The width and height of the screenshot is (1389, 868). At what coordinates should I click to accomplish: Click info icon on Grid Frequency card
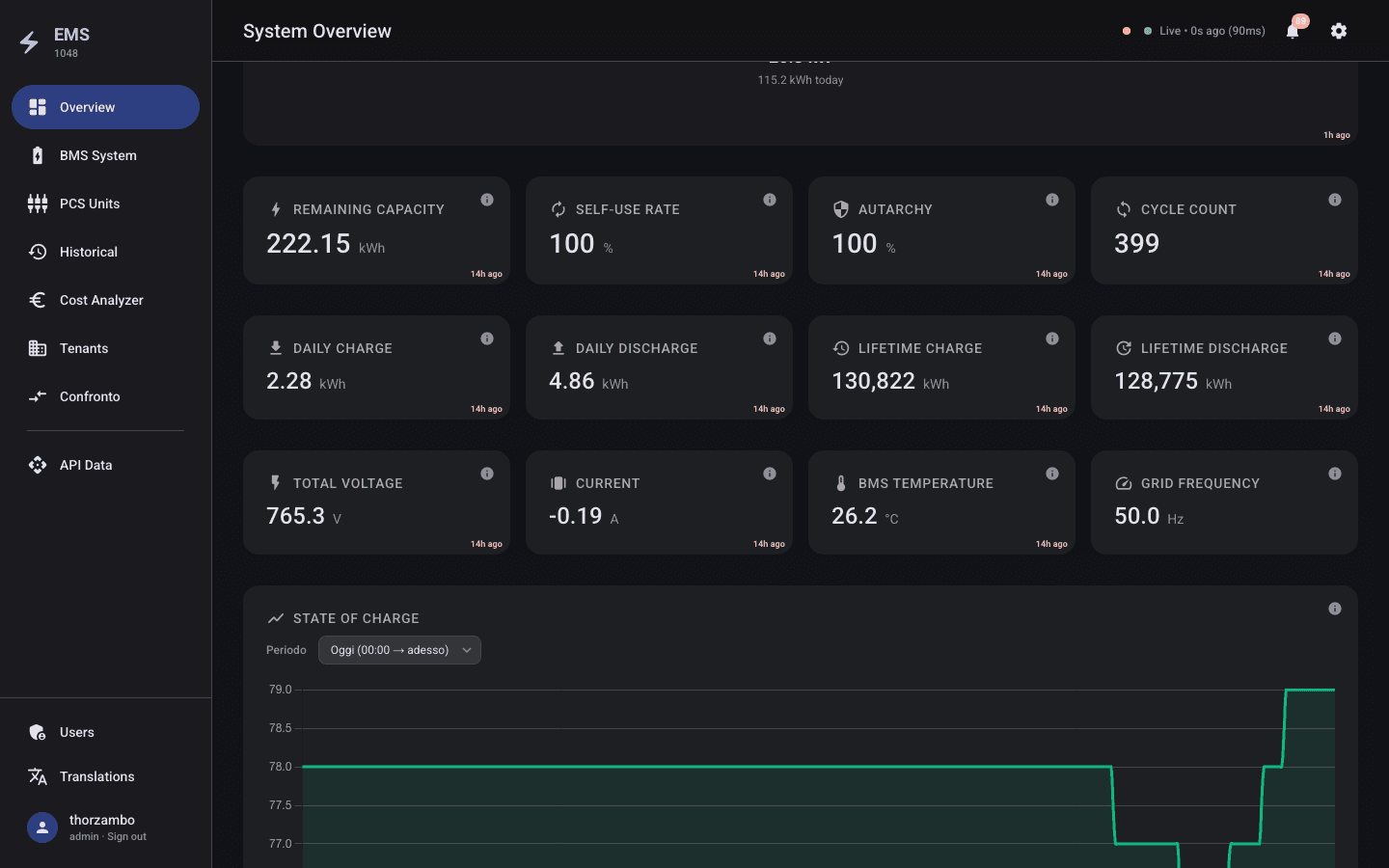click(x=1335, y=474)
